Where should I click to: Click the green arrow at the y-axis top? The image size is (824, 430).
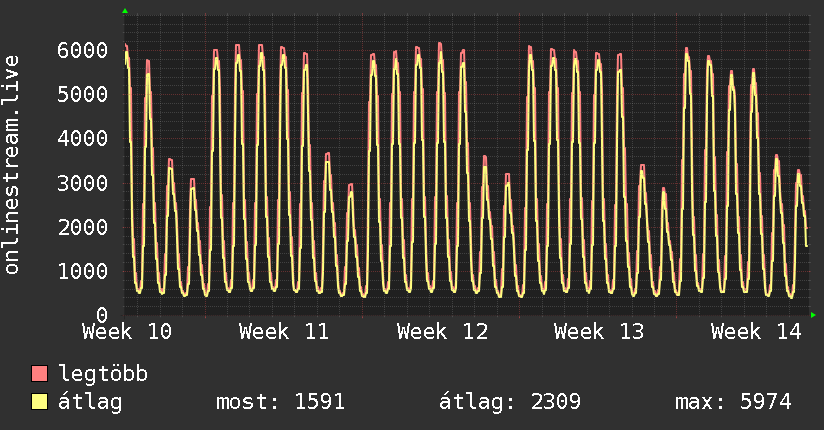pos(125,11)
